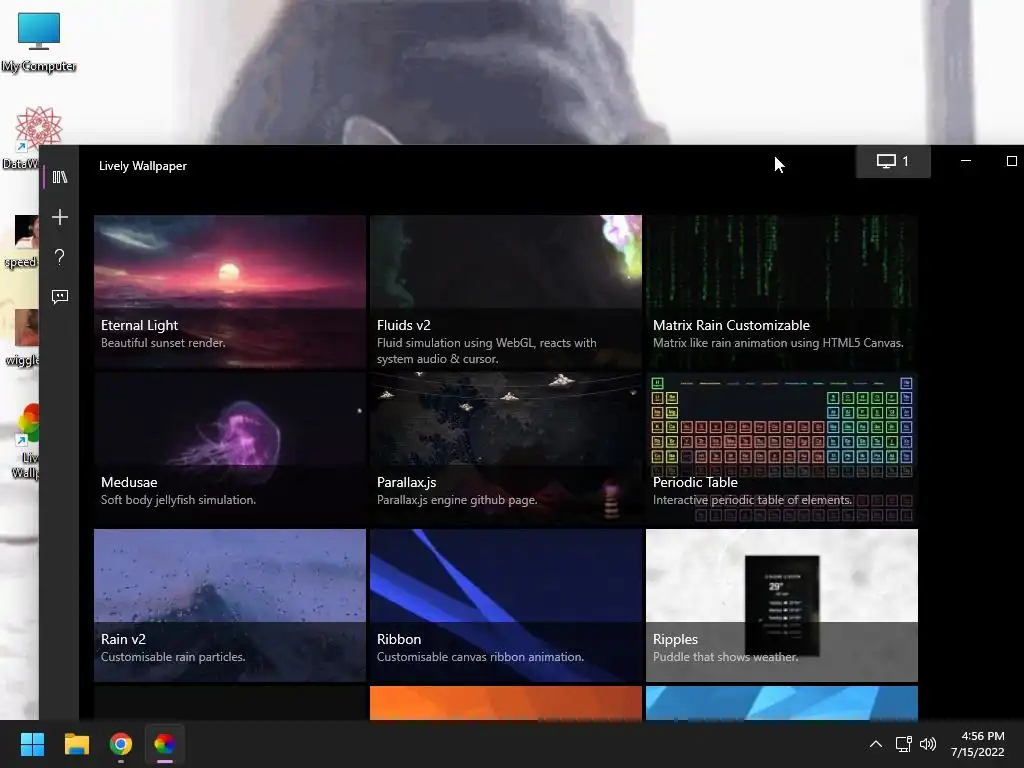Select the Medusae jellyfish wallpaper
This screenshot has height=768, width=1024.
coord(230,449)
